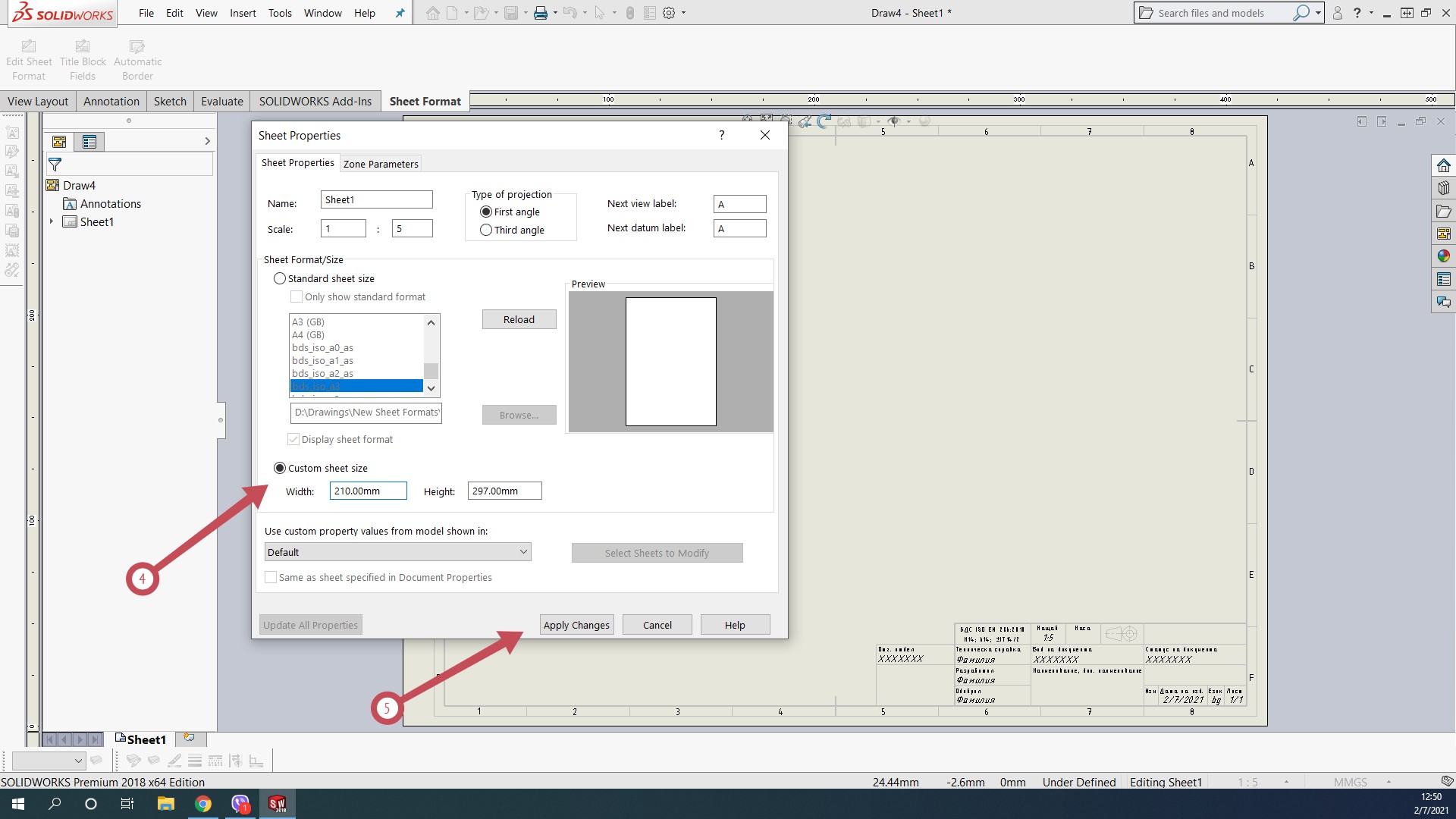Click the Title Block Fields icon

pos(83,46)
